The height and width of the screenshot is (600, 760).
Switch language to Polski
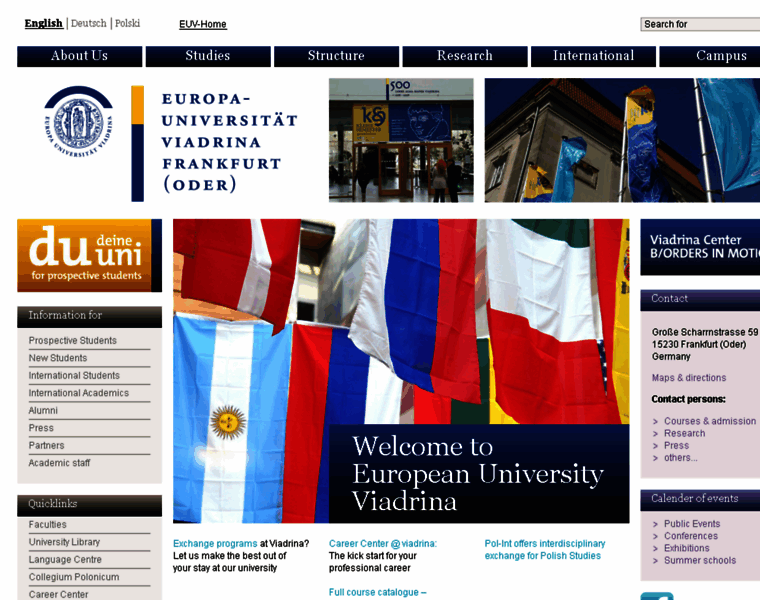pos(127,23)
